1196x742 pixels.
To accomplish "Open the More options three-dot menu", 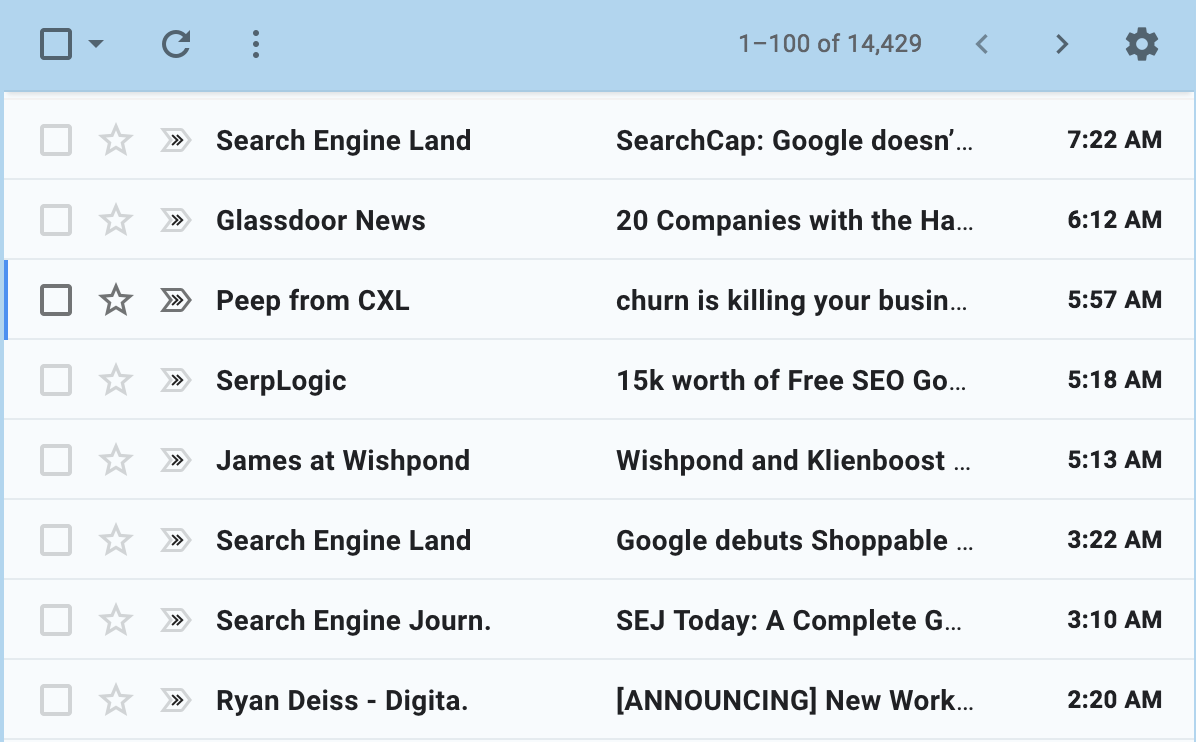I will pos(256,44).
